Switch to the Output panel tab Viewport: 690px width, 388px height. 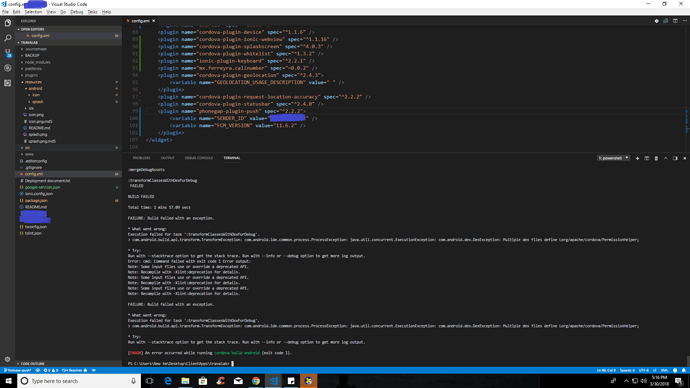pyautogui.click(x=167, y=158)
